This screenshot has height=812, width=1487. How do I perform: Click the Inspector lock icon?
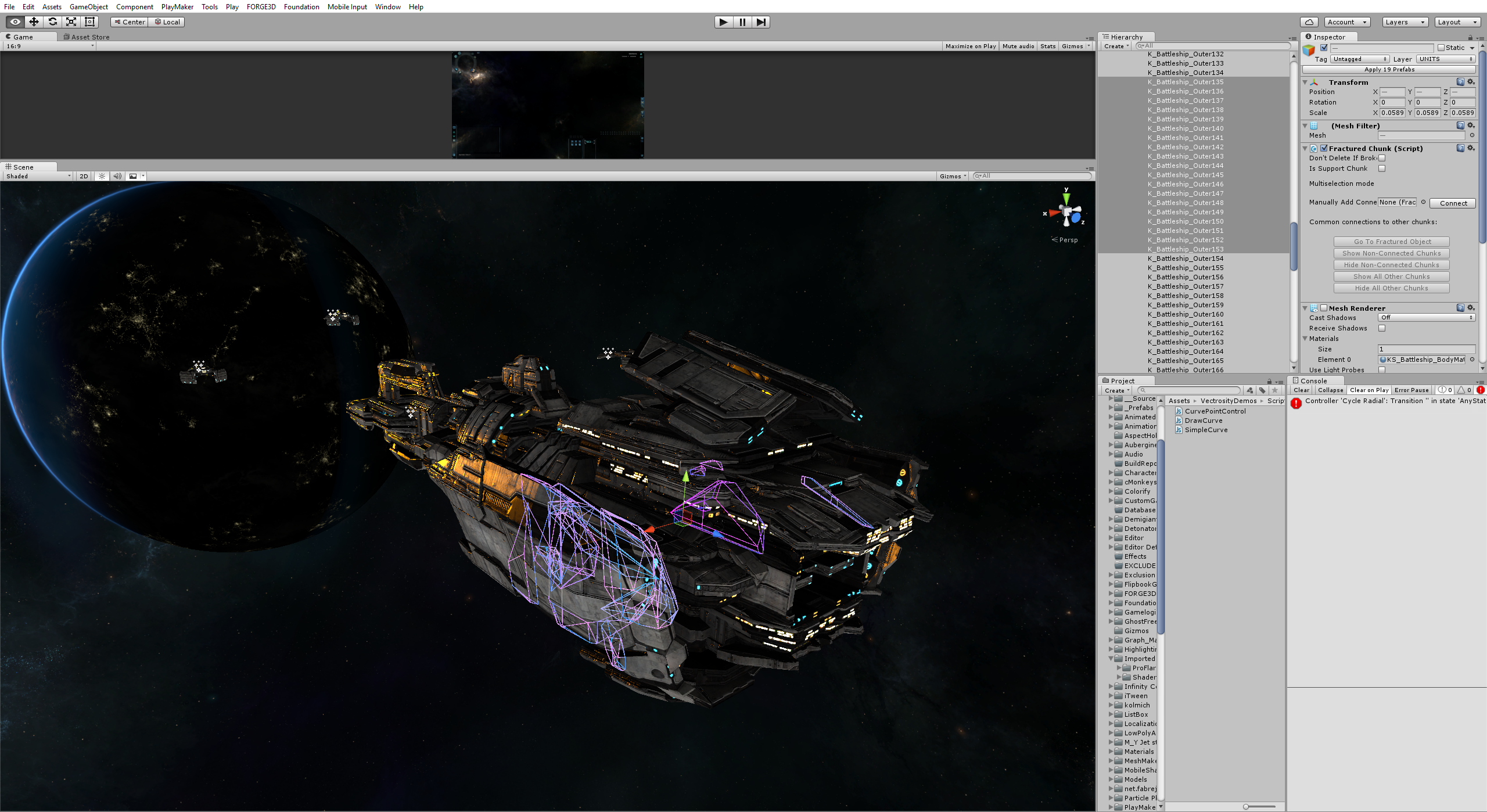point(1470,37)
